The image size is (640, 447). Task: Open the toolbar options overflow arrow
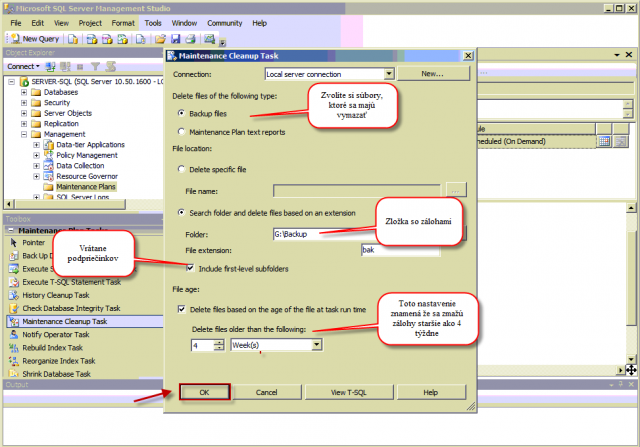223,42
